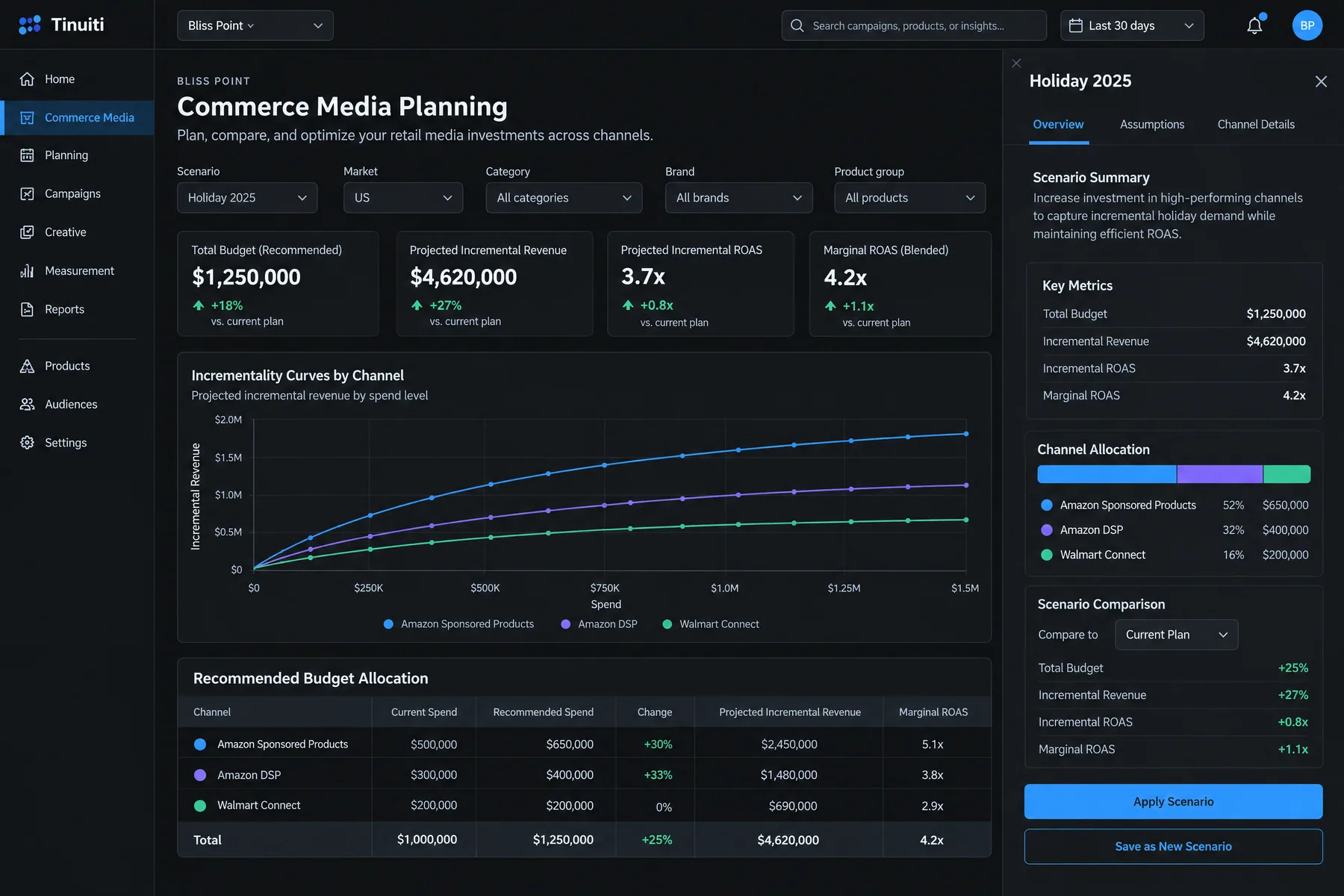Click the Campaigns sidebar icon

pyautogui.click(x=27, y=194)
